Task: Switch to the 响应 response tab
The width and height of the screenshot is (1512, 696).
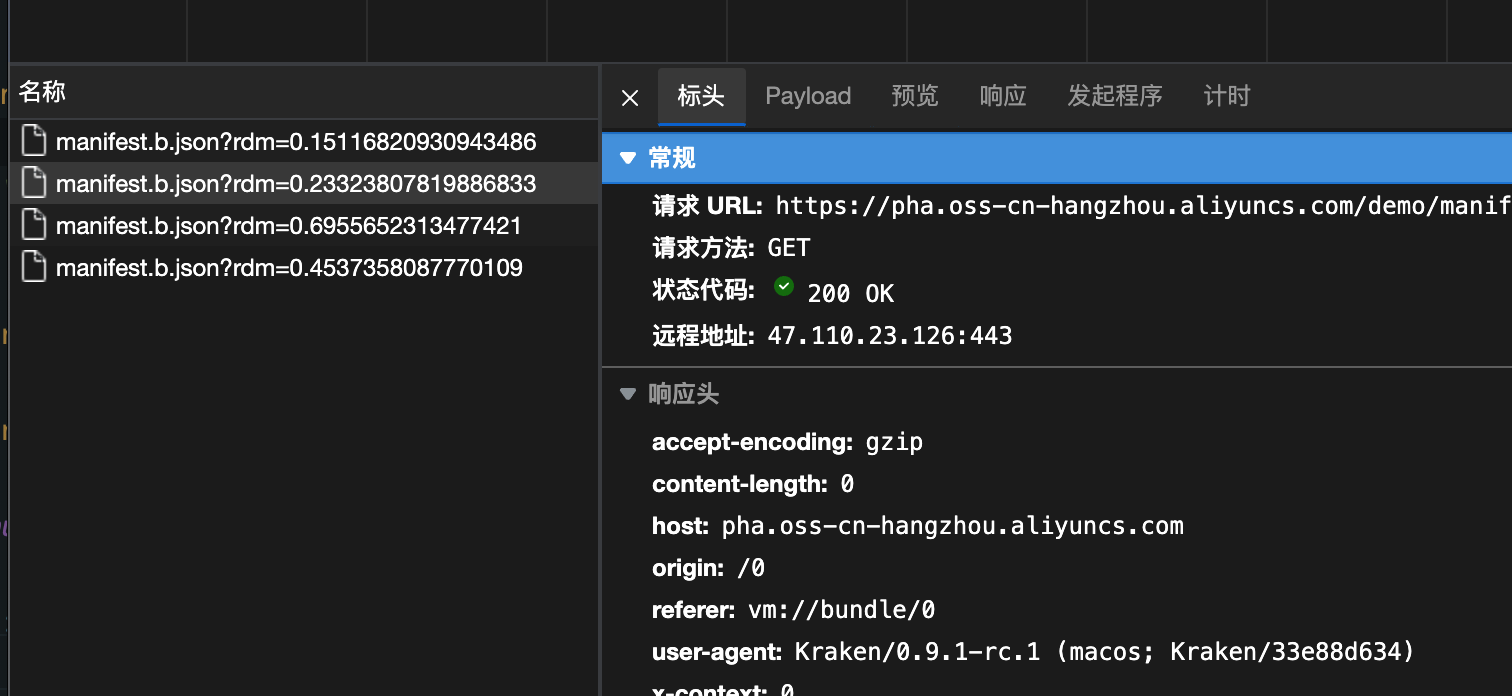Action: coord(1002,95)
